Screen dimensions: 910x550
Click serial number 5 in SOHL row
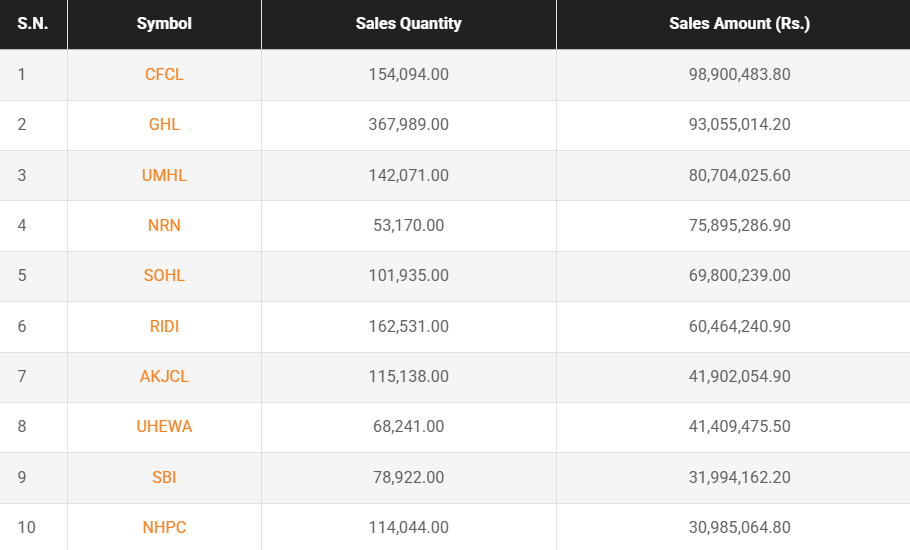(x=22, y=275)
